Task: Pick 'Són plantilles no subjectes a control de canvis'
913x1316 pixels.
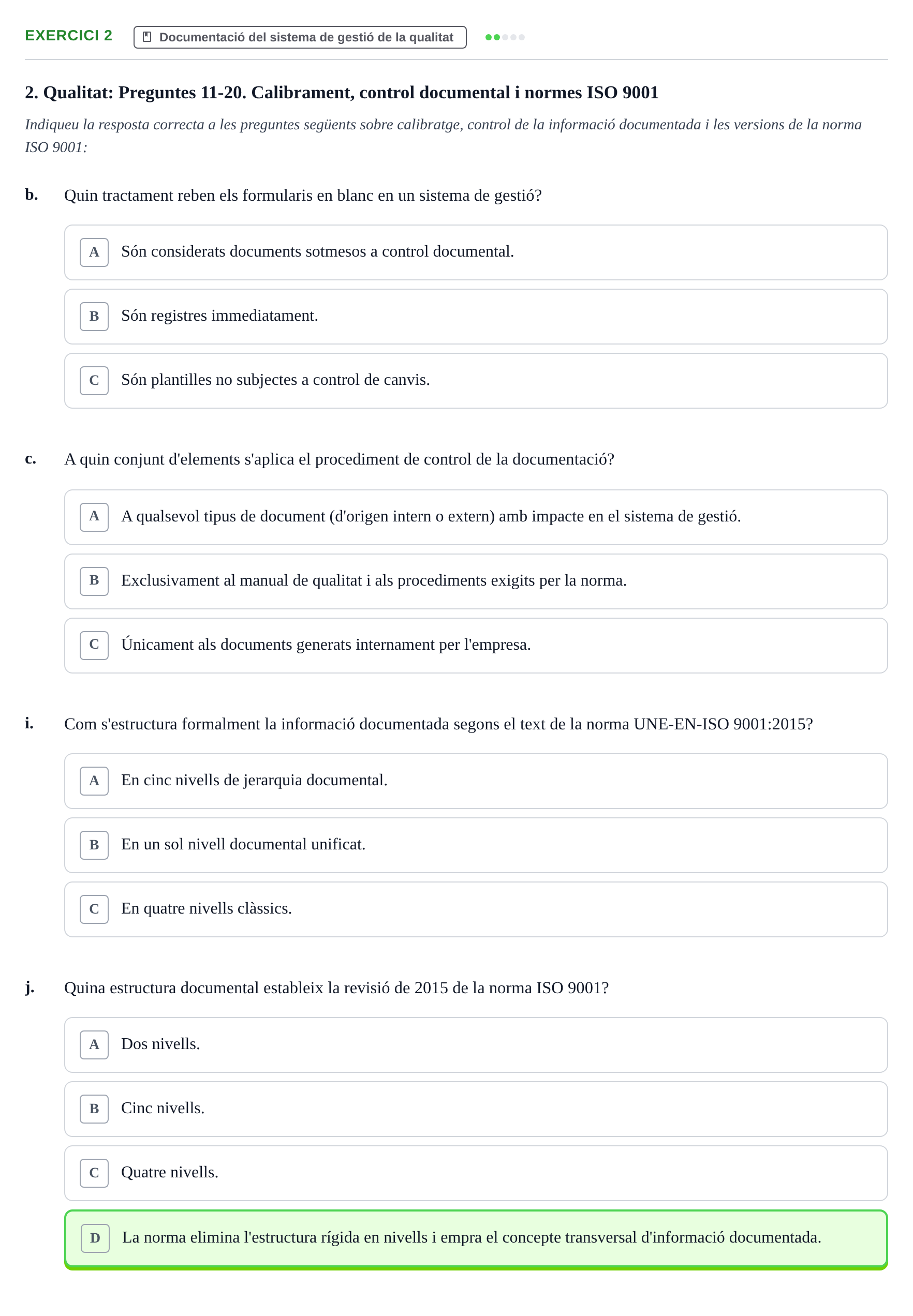Action: (475, 380)
